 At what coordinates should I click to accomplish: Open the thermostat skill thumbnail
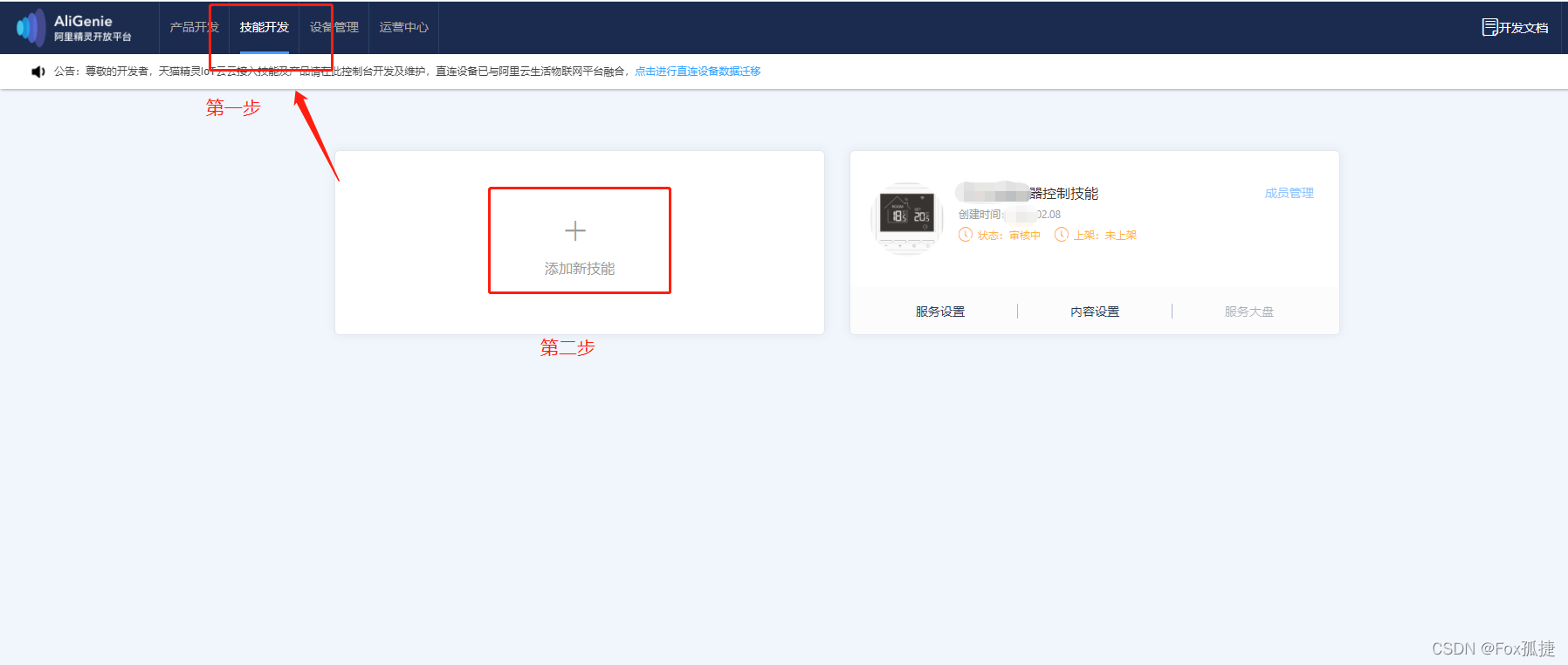(x=907, y=218)
